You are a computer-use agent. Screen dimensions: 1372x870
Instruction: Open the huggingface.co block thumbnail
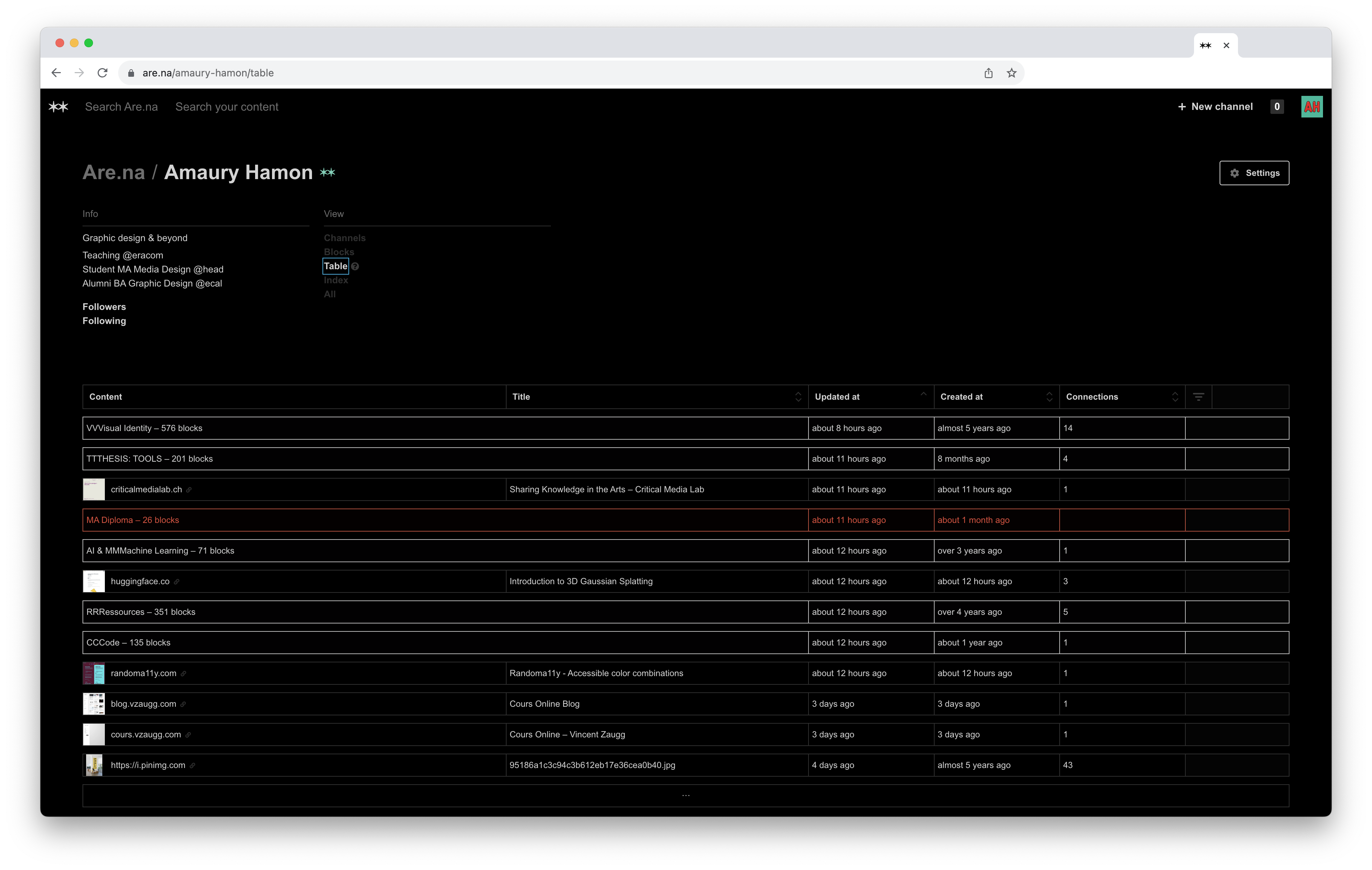coord(94,581)
